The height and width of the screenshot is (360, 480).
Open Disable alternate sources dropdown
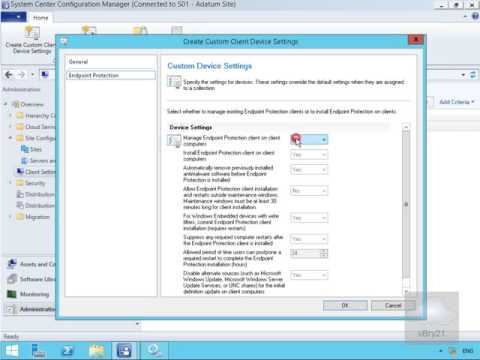click(x=309, y=275)
